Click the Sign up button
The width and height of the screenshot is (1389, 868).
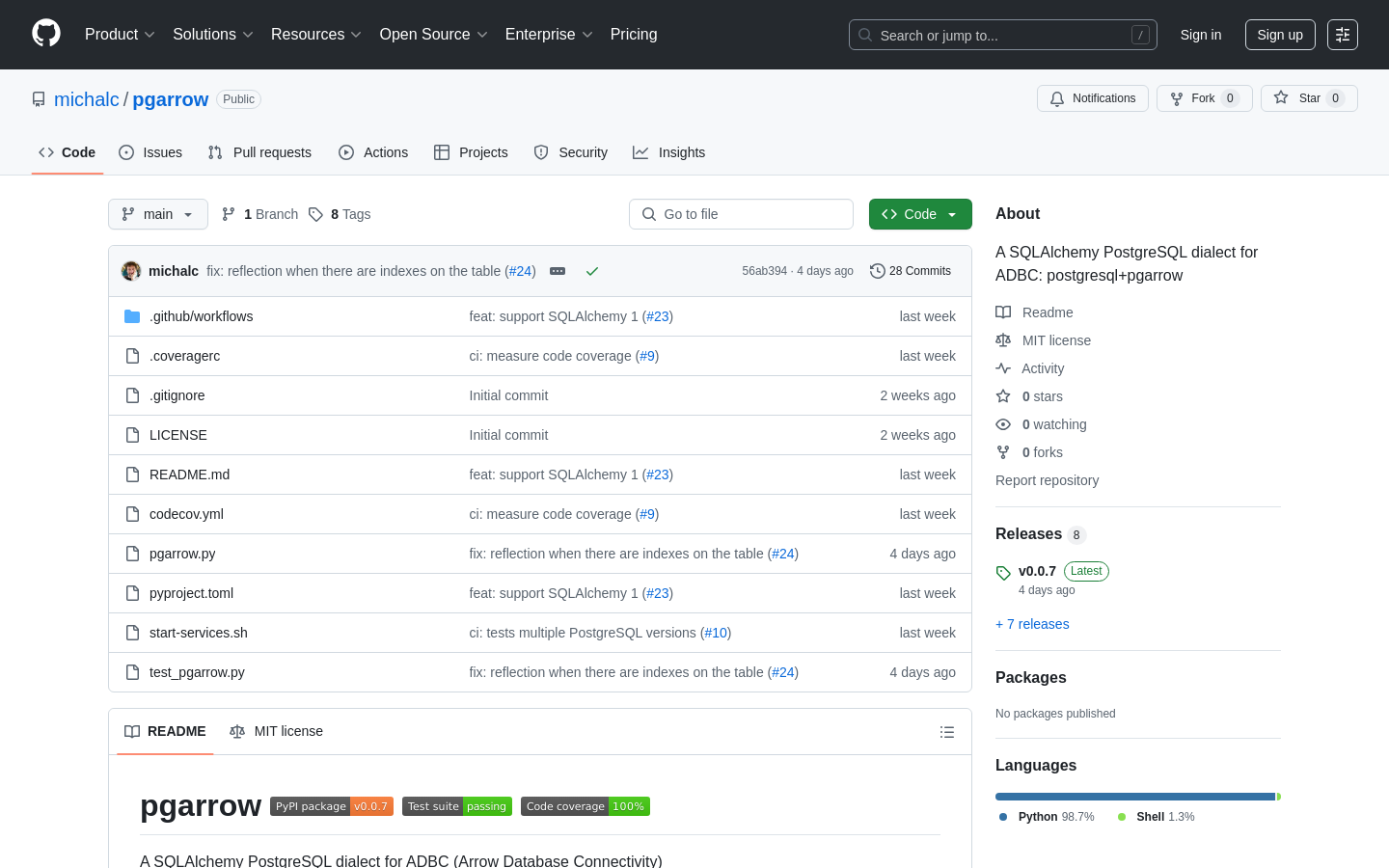(1280, 35)
